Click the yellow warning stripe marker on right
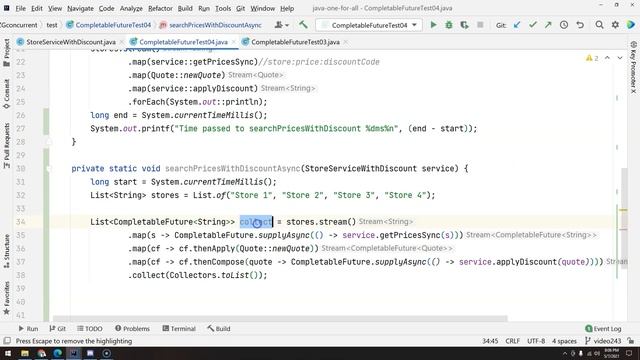This screenshot has width=640, height=360. coord(623,210)
